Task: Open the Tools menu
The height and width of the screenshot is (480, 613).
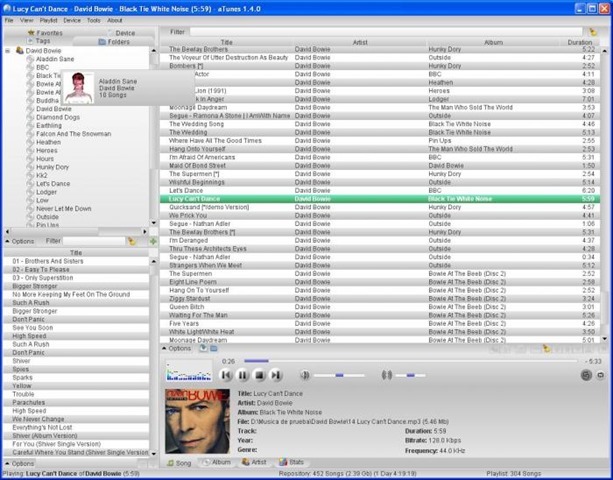Action: [94, 20]
